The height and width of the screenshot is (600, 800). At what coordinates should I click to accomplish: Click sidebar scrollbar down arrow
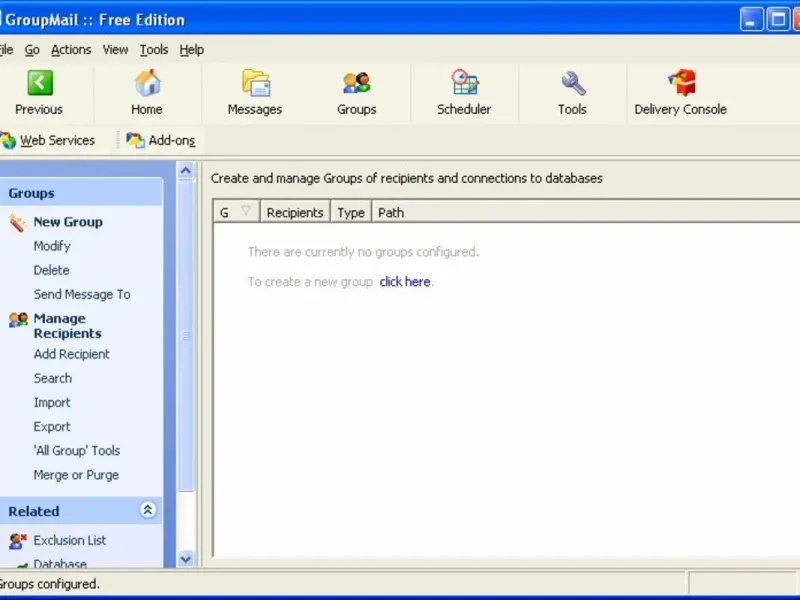click(186, 559)
